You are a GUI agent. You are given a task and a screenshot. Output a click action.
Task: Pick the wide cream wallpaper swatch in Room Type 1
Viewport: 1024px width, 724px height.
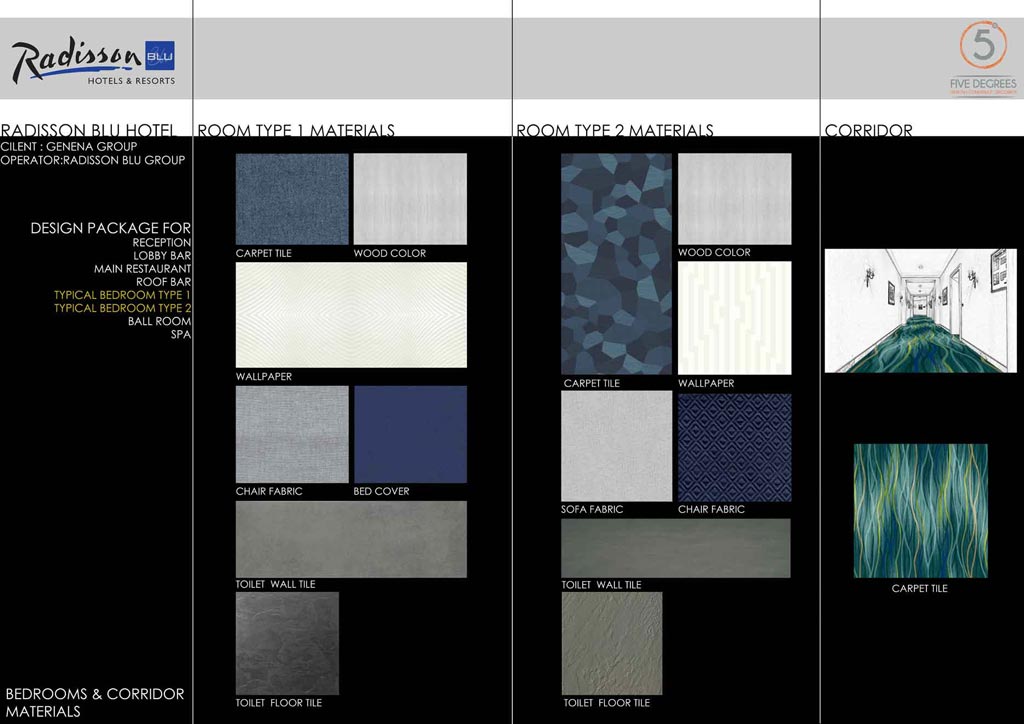pyautogui.click(x=351, y=315)
